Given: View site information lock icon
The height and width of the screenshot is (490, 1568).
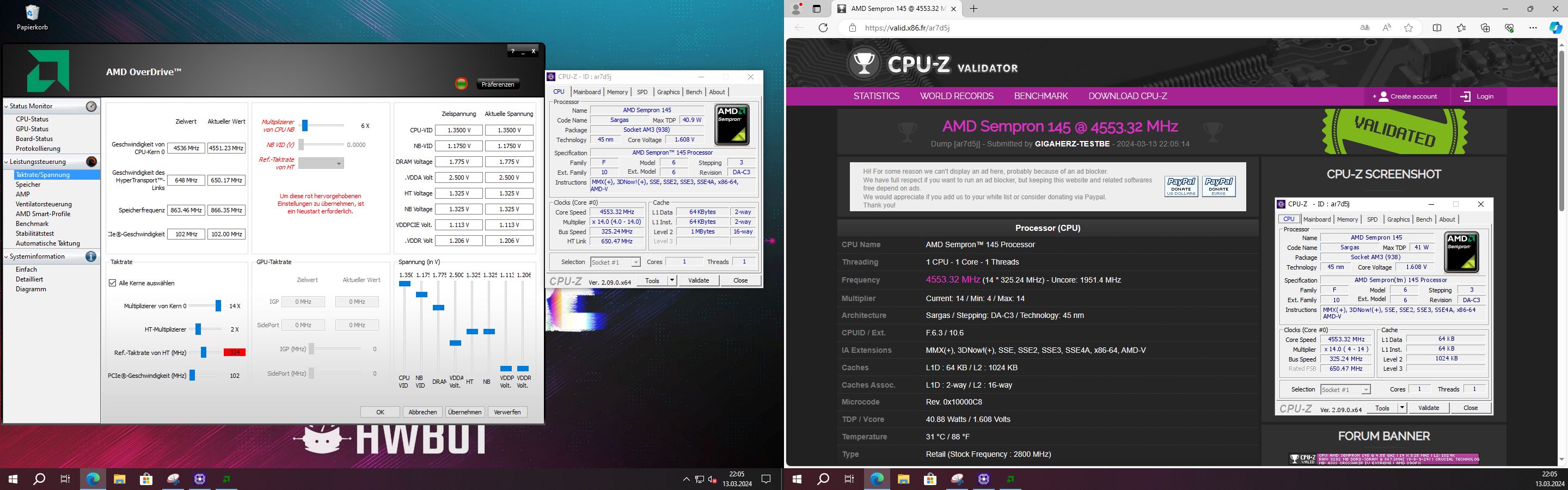Looking at the screenshot, I should (852, 27).
